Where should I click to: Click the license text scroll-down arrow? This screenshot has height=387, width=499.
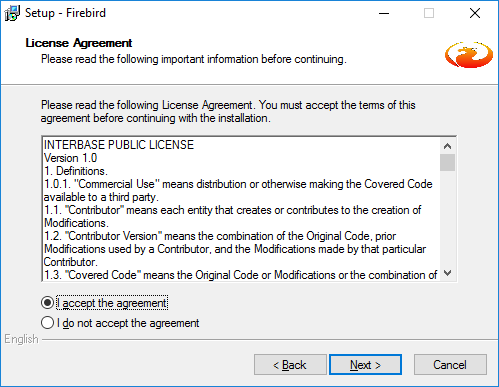[448, 273]
